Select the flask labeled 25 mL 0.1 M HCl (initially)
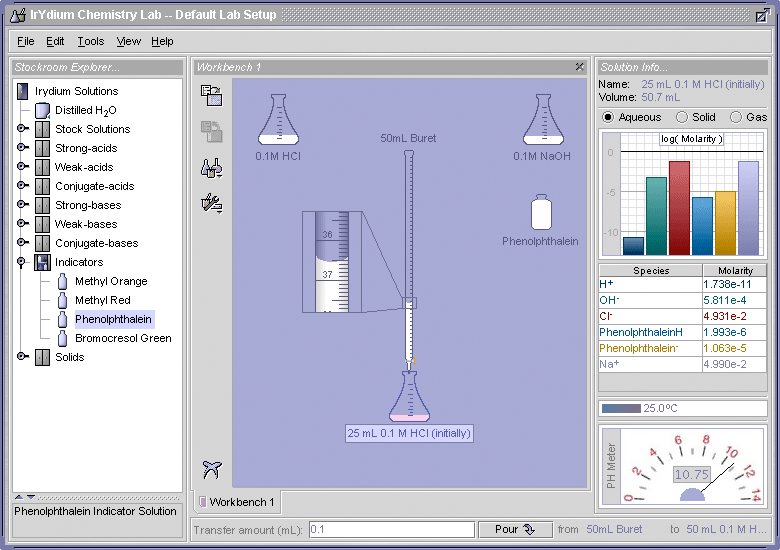This screenshot has width=780, height=550. pyautogui.click(x=409, y=396)
